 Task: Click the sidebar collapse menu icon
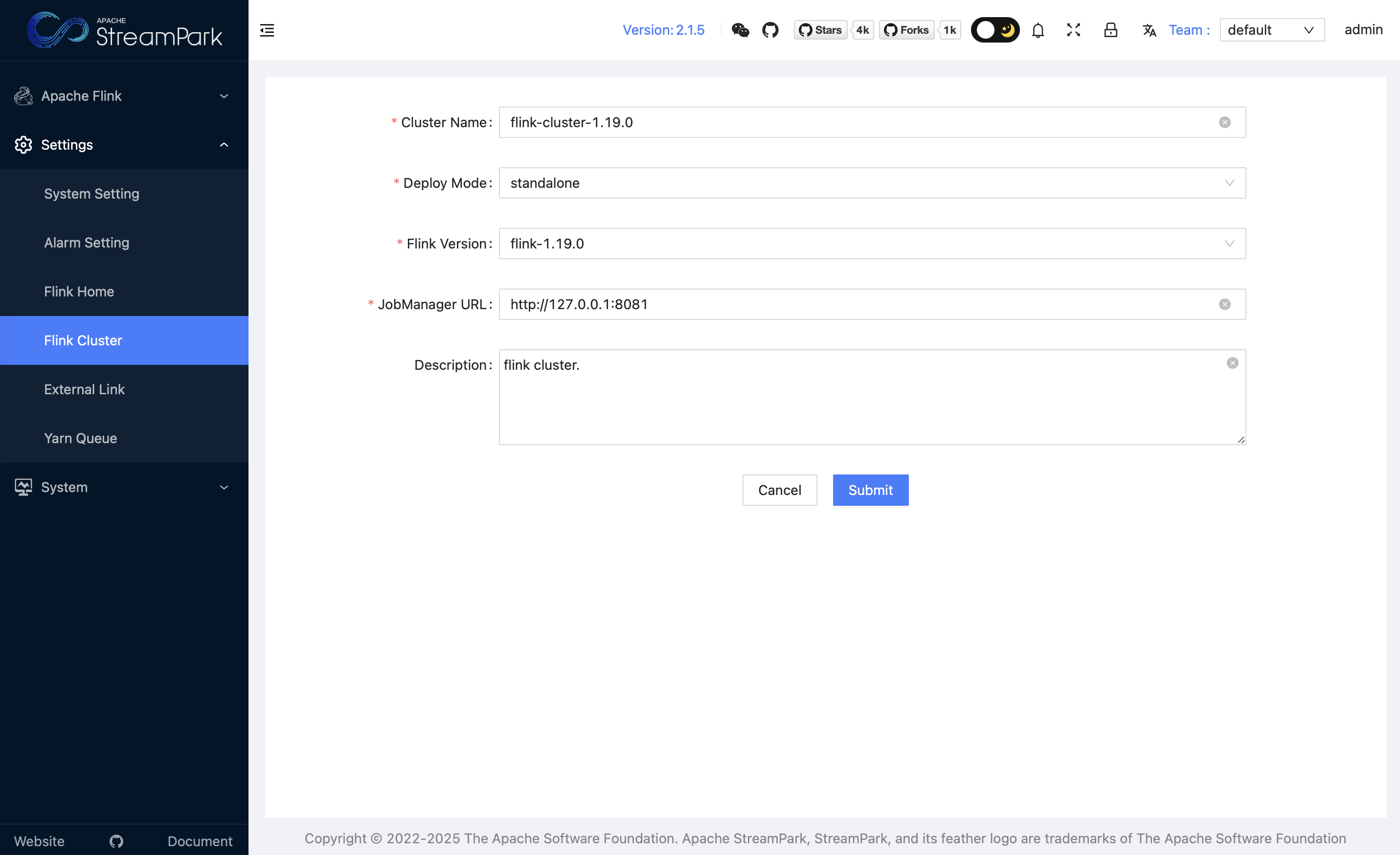point(267,30)
